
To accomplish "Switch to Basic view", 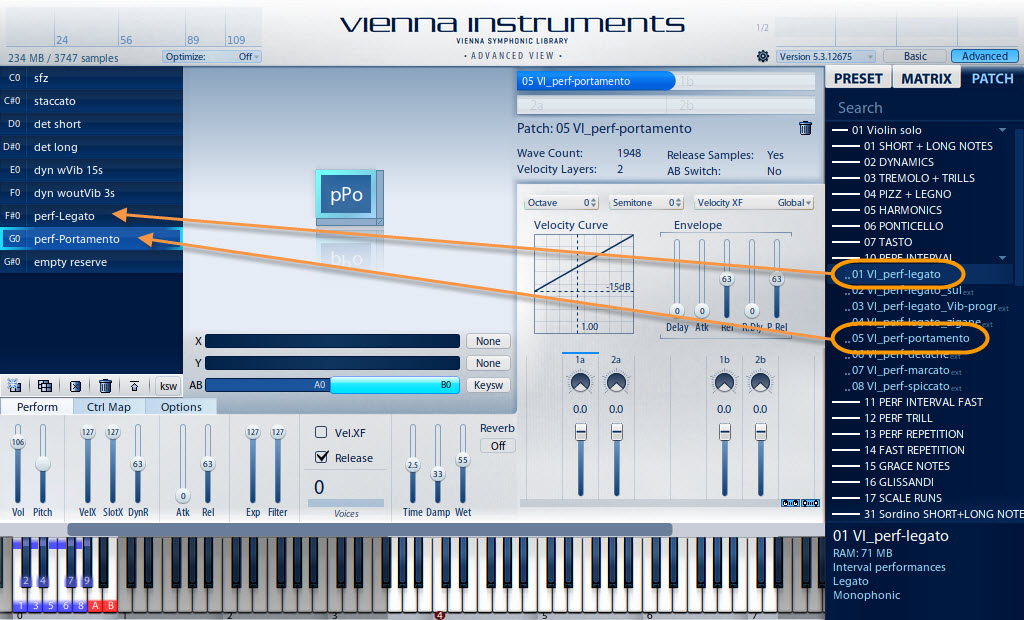I will tap(915, 56).
